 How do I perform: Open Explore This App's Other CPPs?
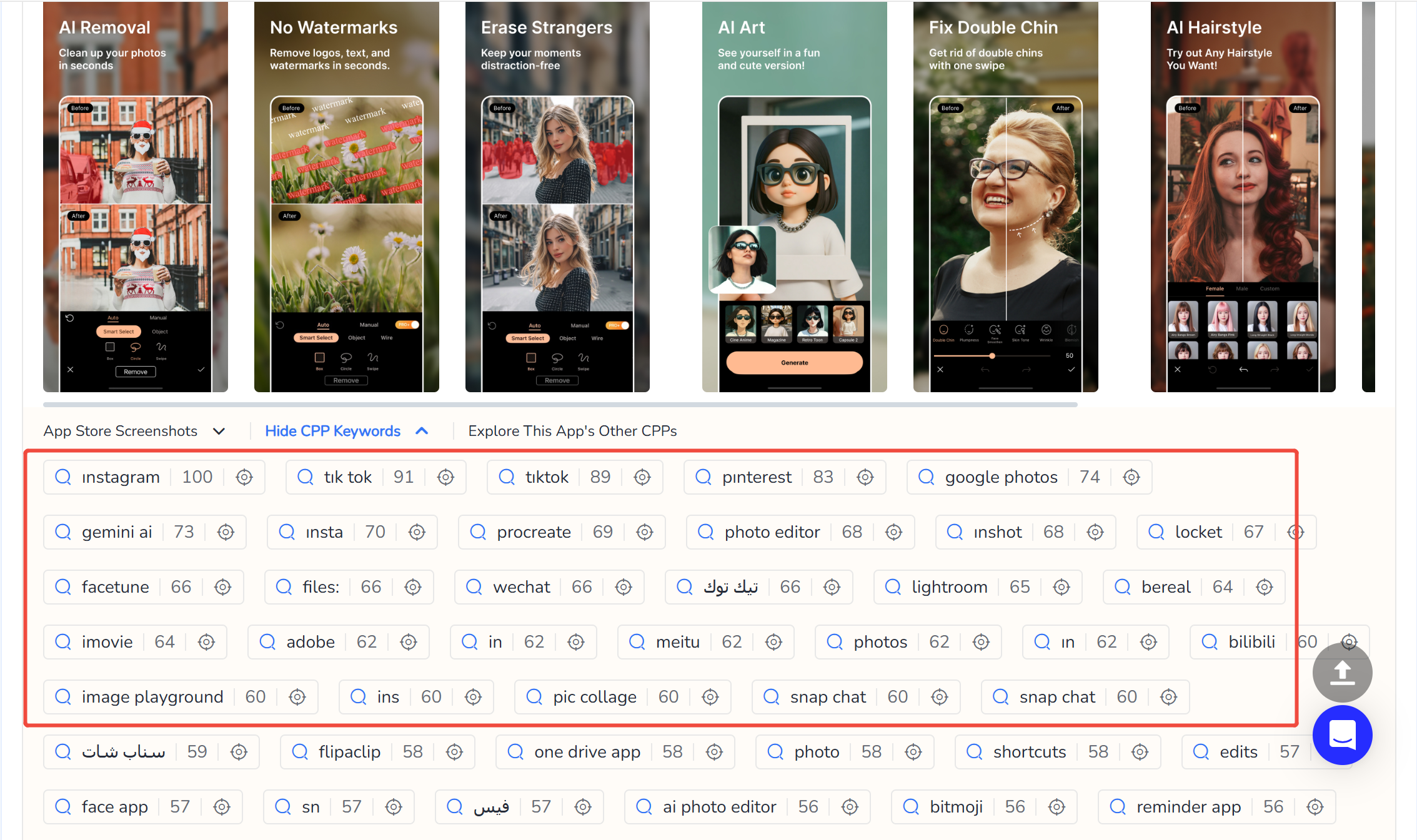tap(572, 431)
